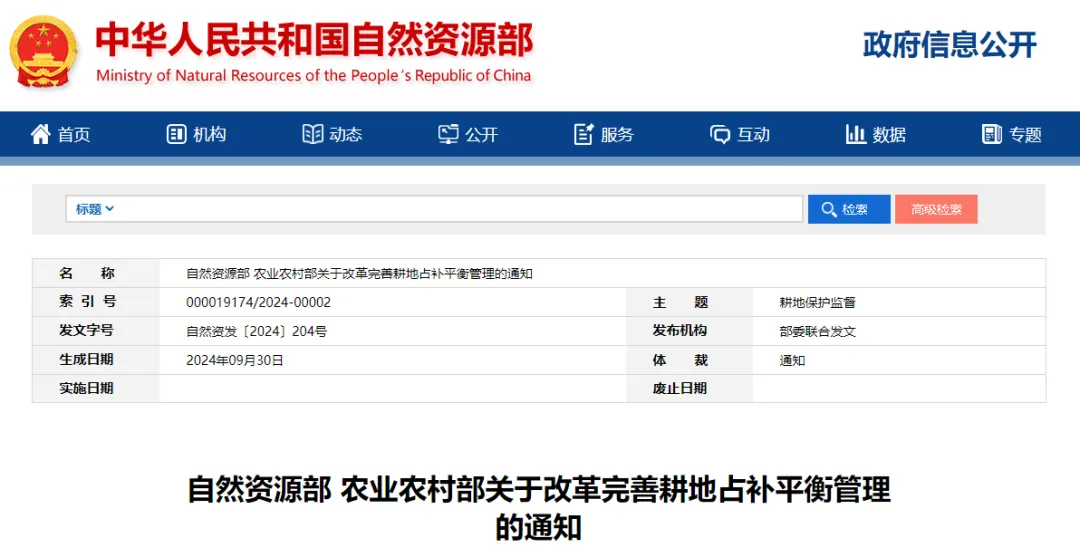Click the 数据 bar chart icon
This screenshot has width=1080, height=557.
pyautogui.click(x=855, y=134)
